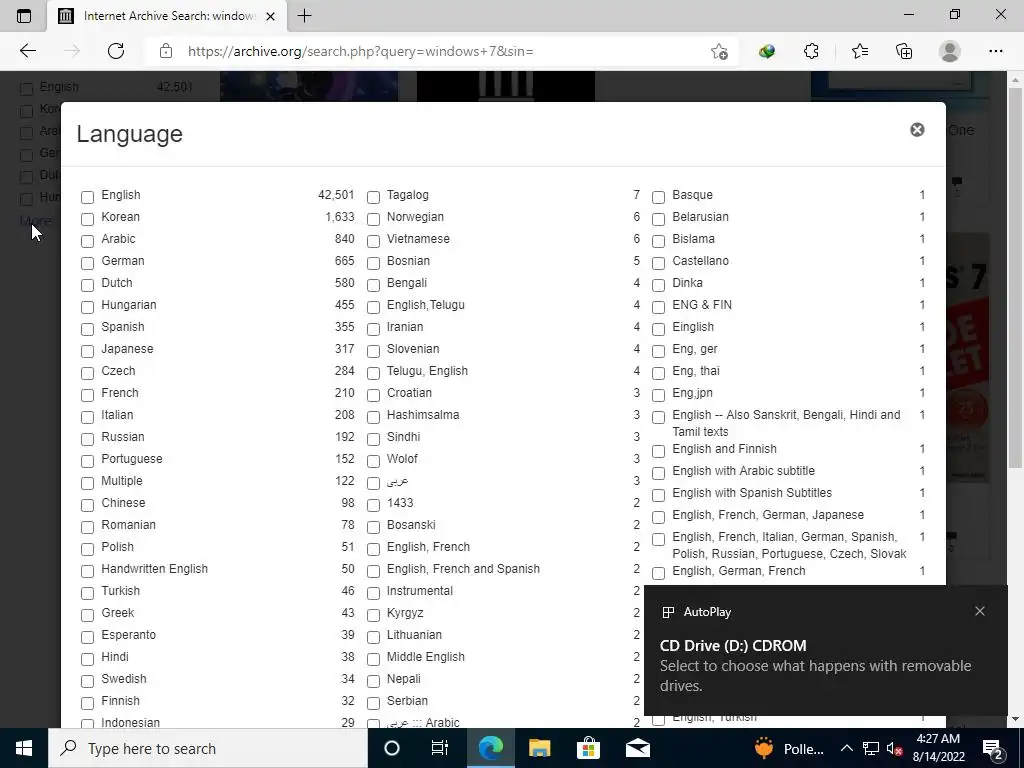Show hidden system tray icons
The height and width of the screenshot is (768, 1024).
tap(846, 748)
